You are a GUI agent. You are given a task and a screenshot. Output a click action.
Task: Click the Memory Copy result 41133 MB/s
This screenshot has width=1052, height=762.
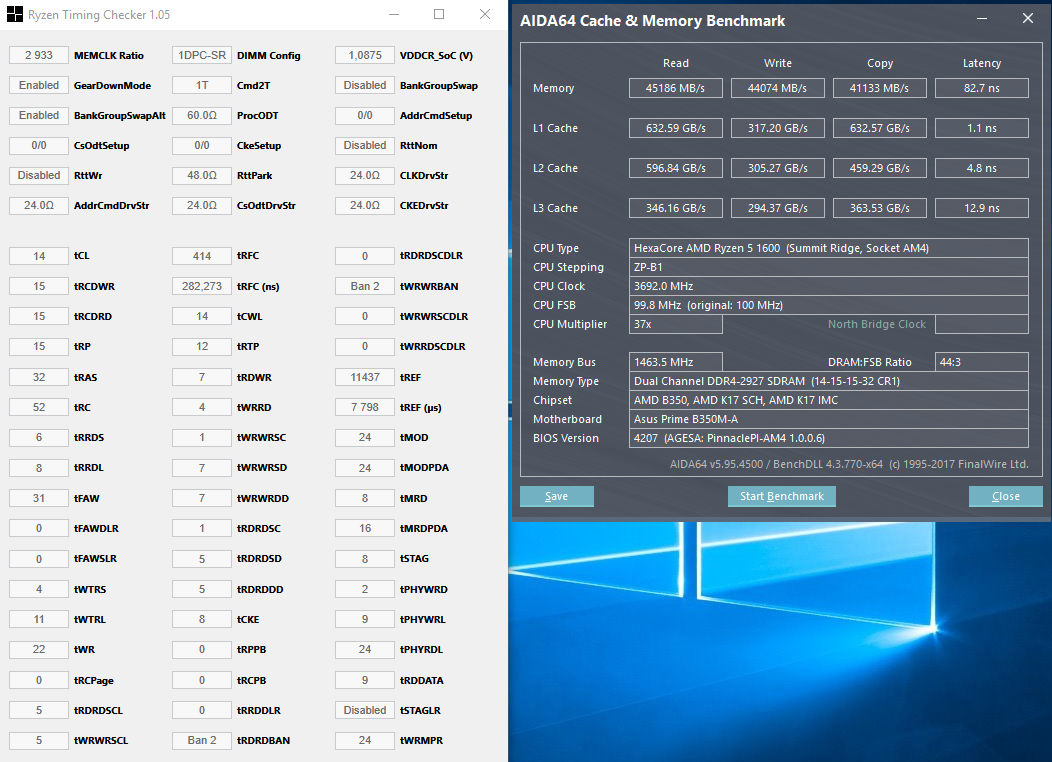tap(880, 88)
